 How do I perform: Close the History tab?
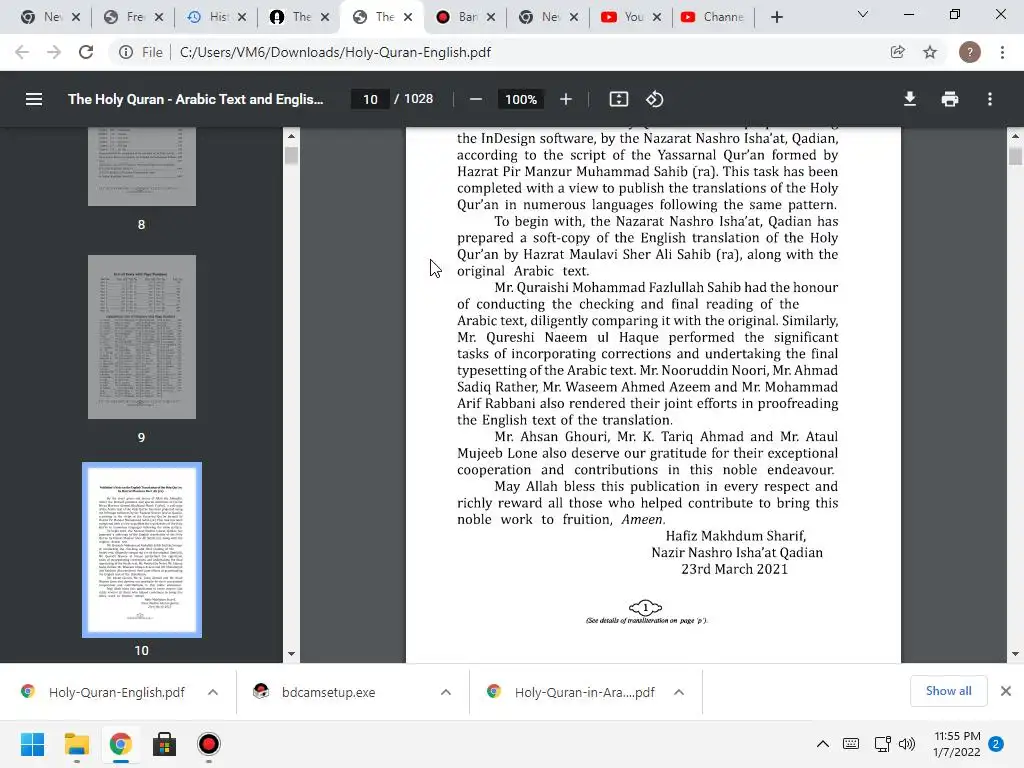[x=242, y=17]
